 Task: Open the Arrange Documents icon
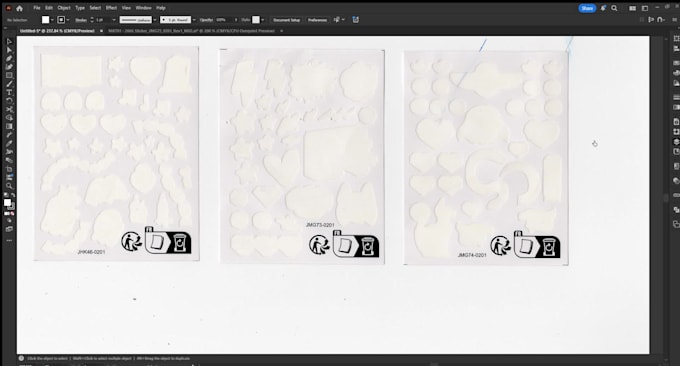pos(633,8)
